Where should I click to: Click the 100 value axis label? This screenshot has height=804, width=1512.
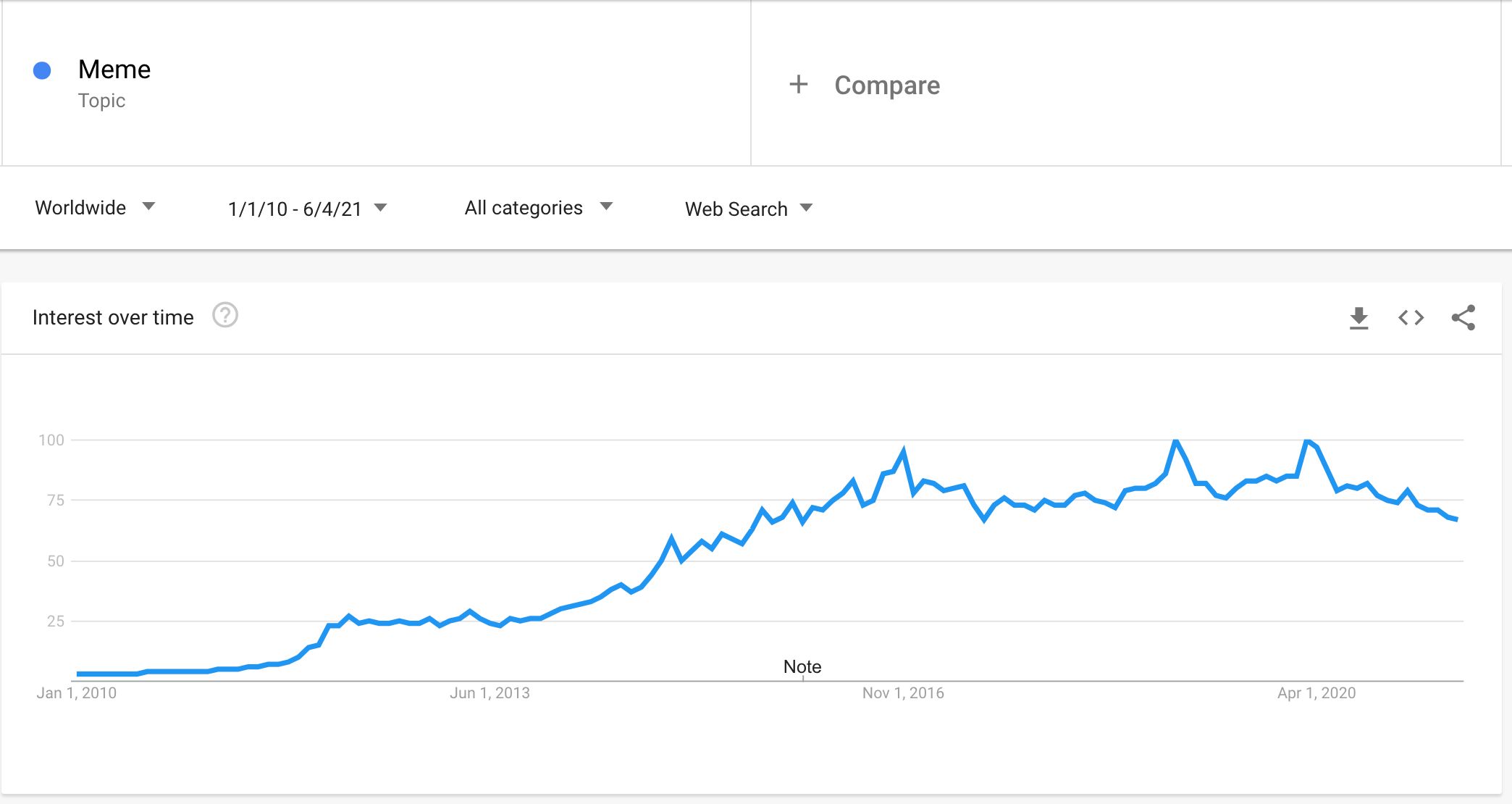click(51, 440)
